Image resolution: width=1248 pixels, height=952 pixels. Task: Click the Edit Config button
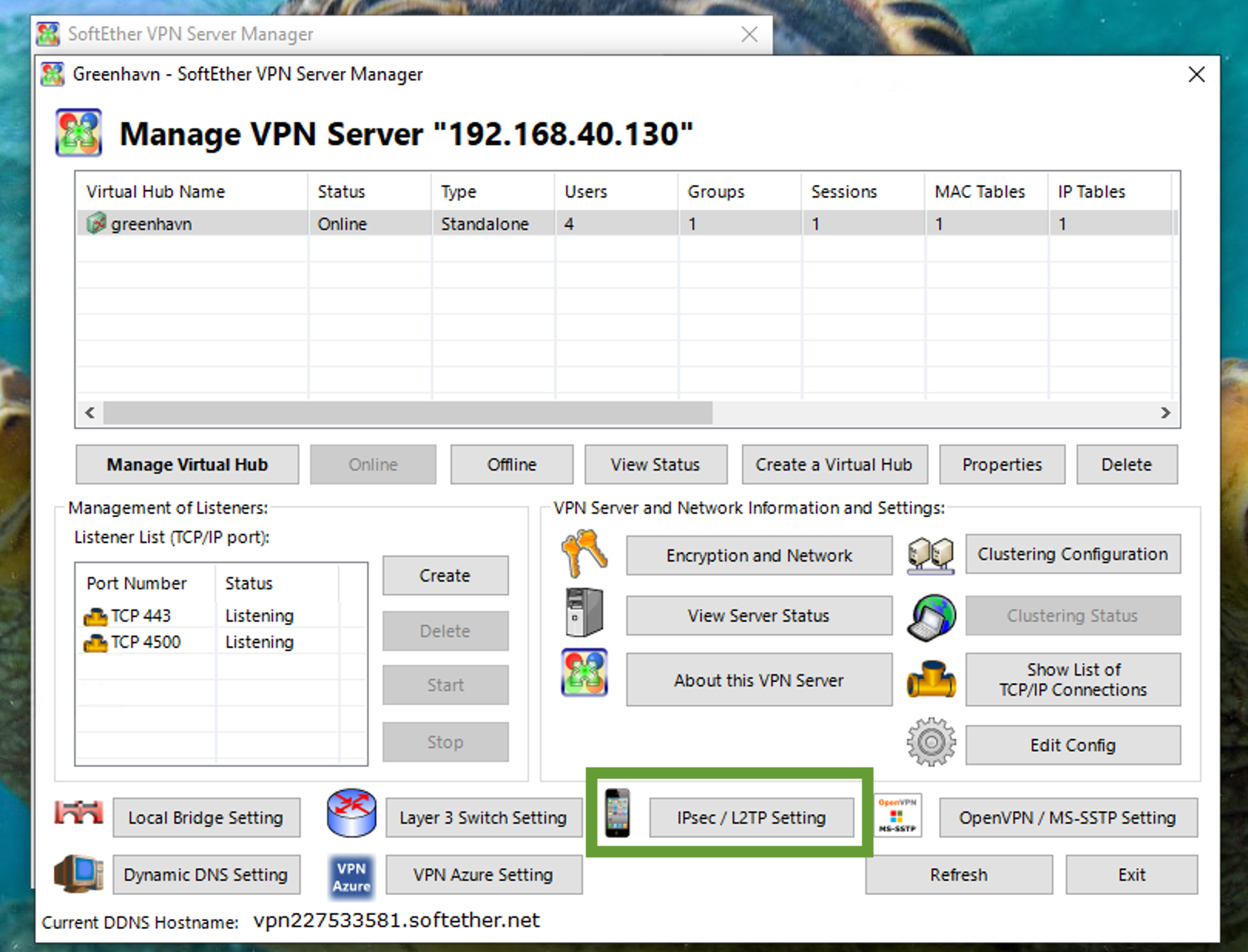pyautogui.click(x=1073, y=745)
